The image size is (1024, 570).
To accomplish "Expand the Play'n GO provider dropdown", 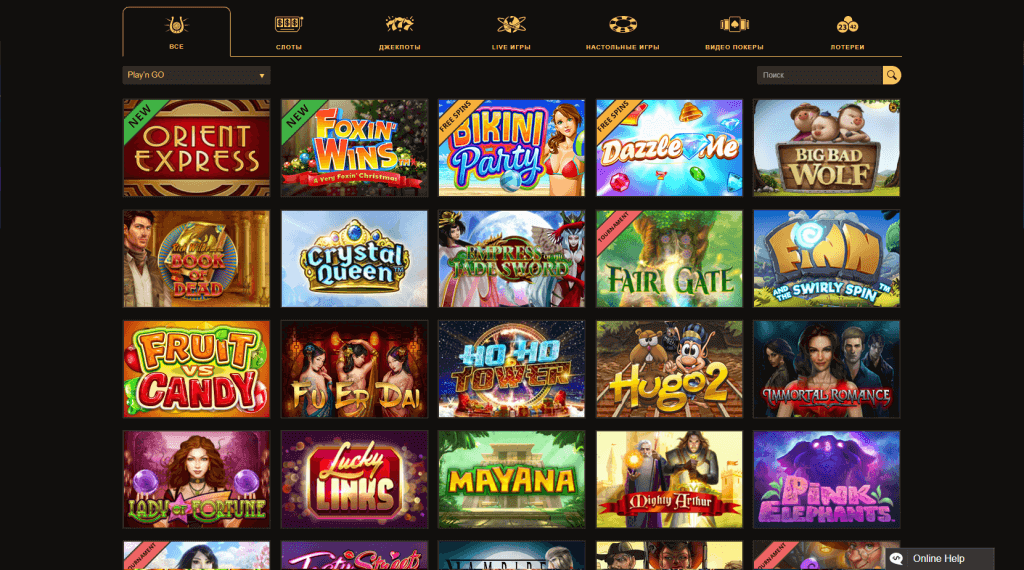I will 197,75.
